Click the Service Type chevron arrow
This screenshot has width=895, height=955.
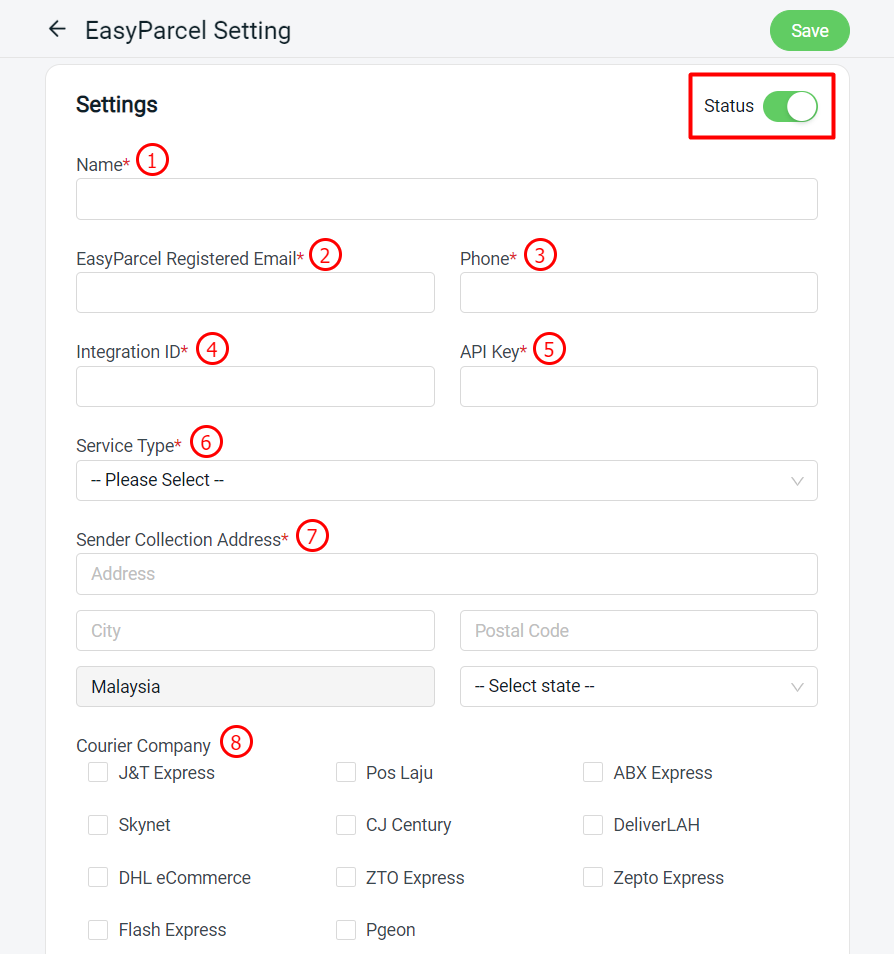(x=797, y=481)
